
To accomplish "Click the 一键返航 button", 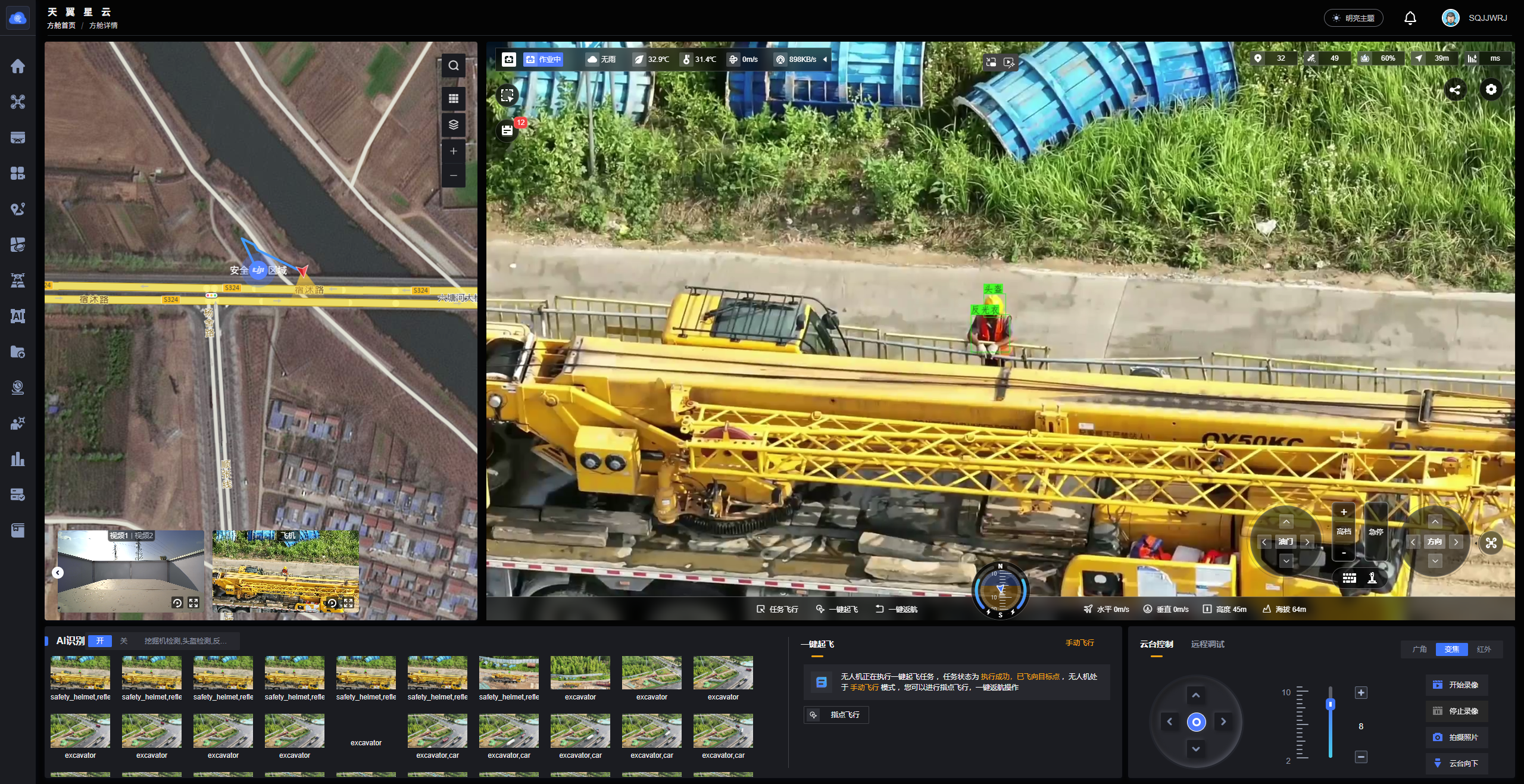I will [x=897, y=609].
